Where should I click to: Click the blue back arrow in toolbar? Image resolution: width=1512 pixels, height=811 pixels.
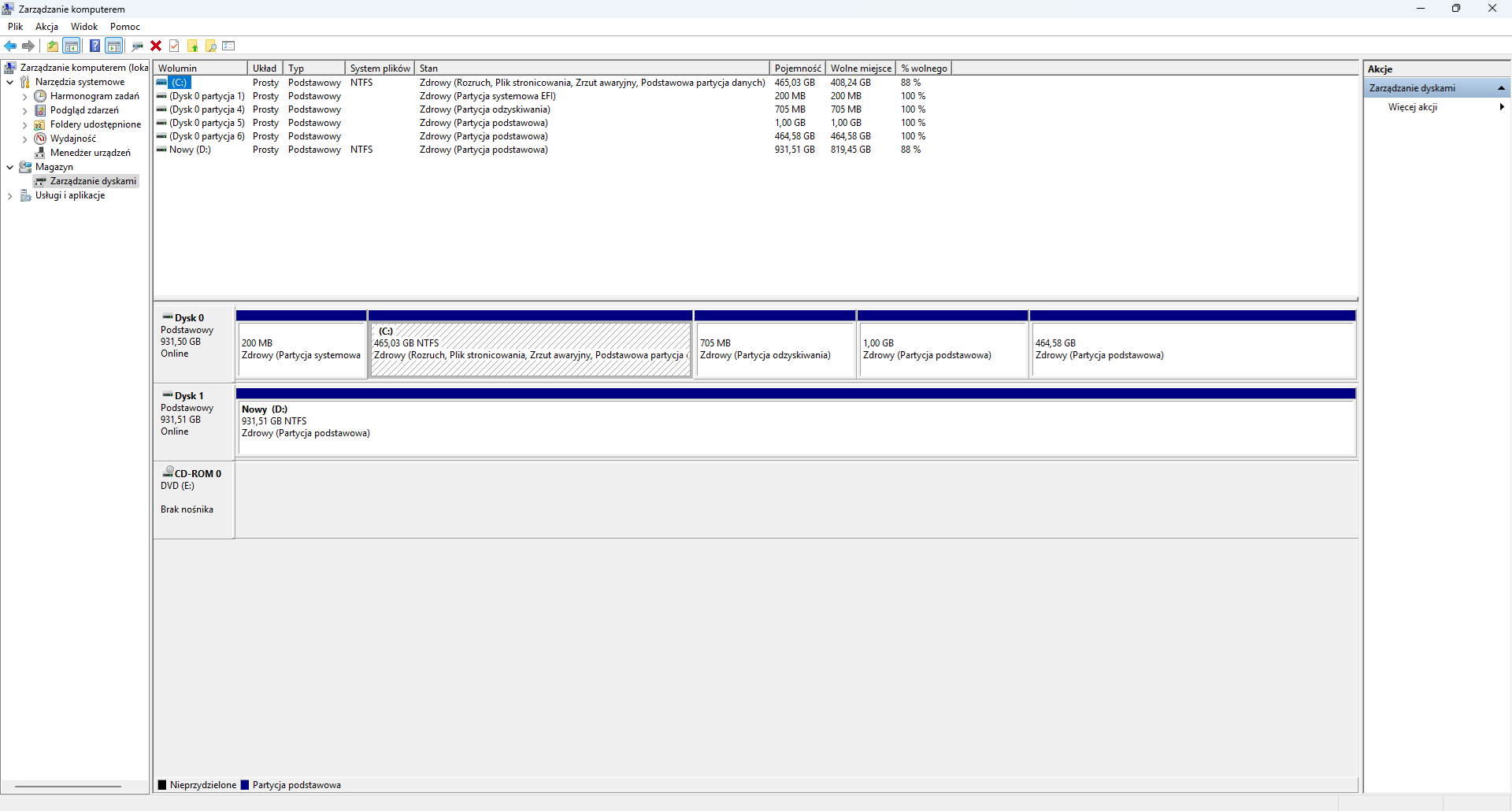tap(10, 46)
